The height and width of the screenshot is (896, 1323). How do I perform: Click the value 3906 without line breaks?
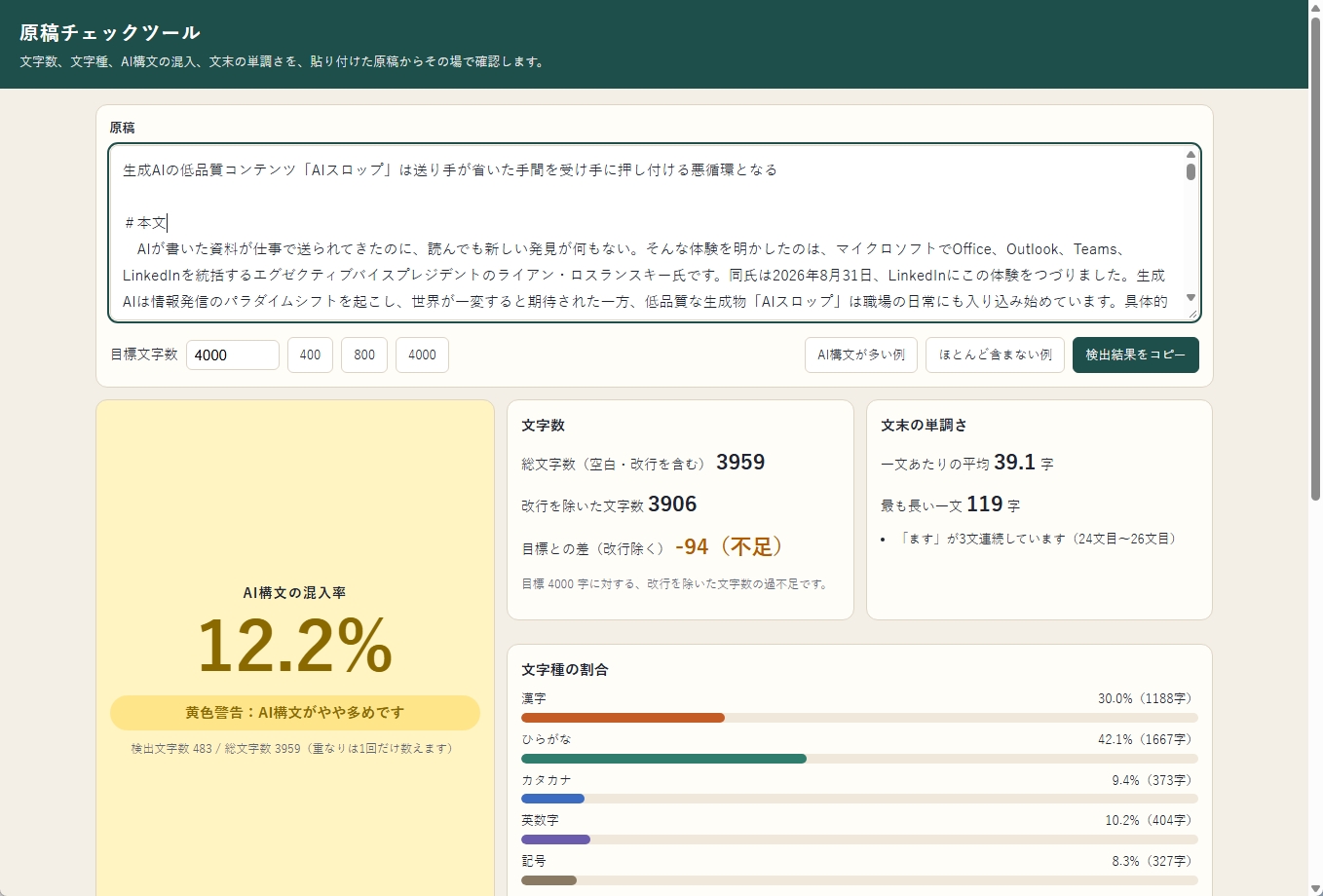[x=672, y=504]
